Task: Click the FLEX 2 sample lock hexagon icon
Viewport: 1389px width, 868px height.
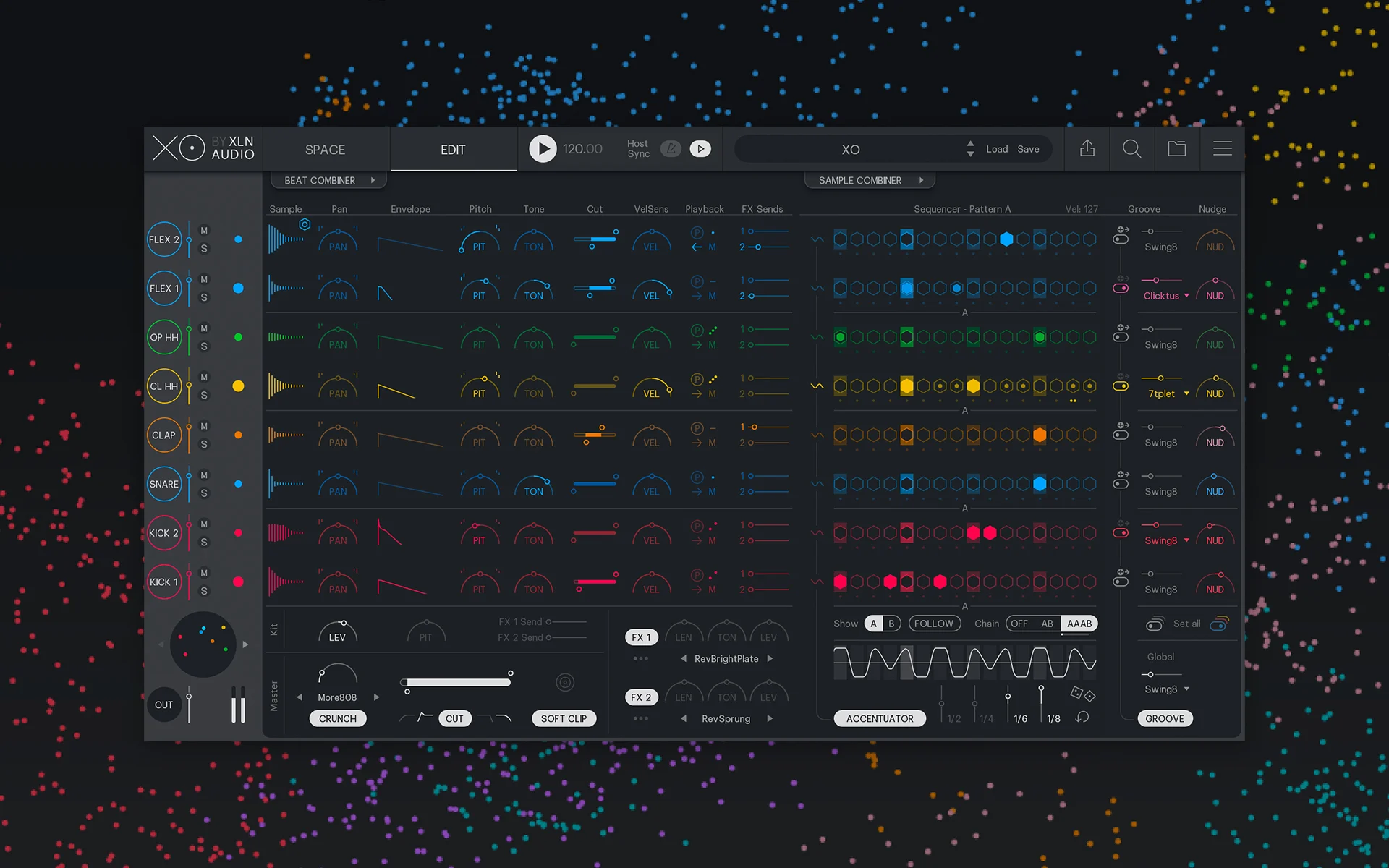Action: [305, 224]
